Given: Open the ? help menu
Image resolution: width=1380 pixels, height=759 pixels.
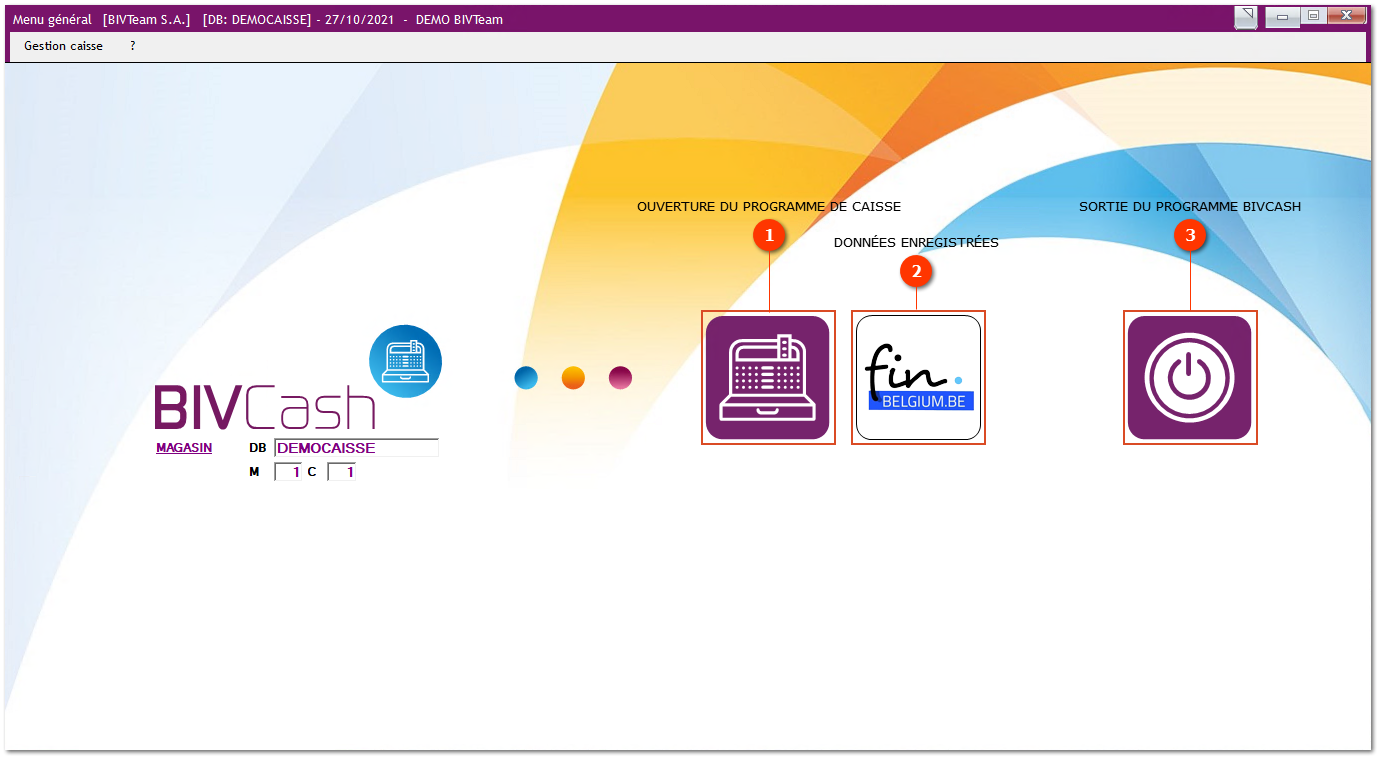Looking at the screenshot, I should (x=133, y=46).
